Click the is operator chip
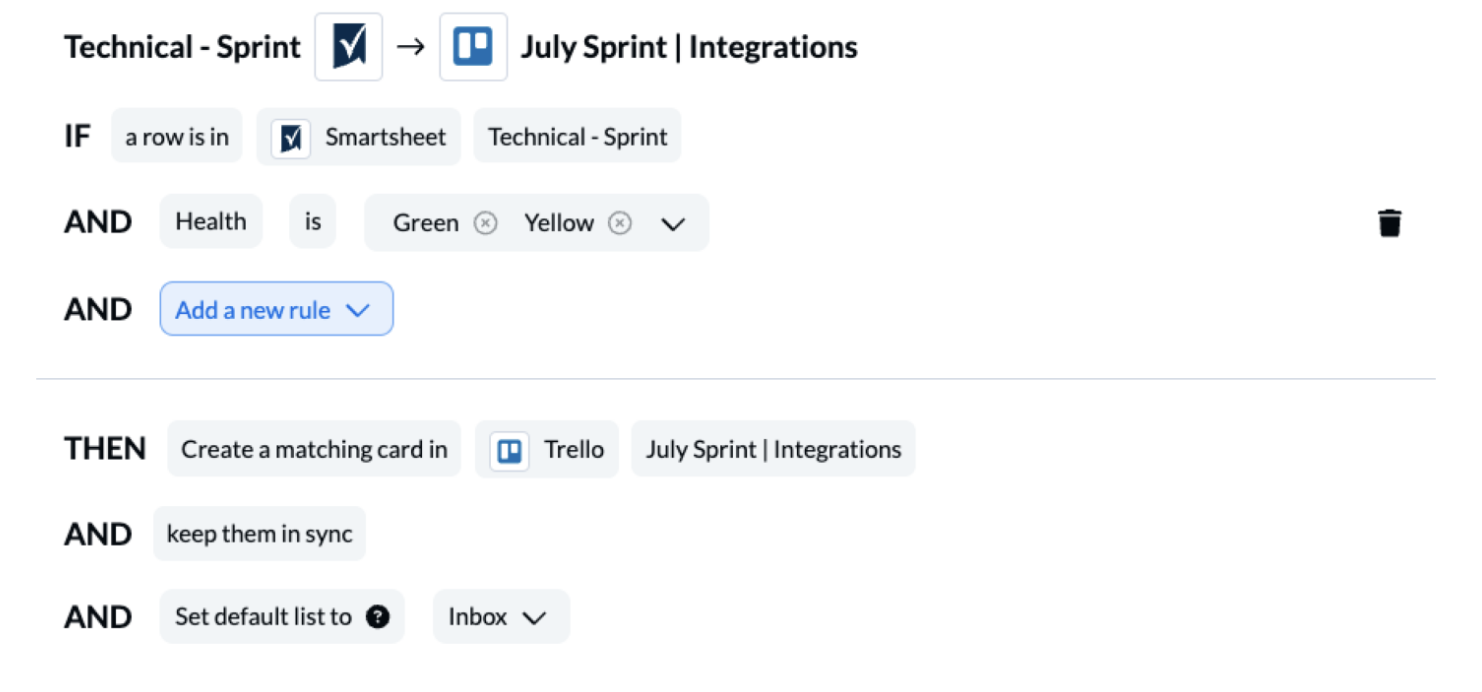Viewport: 1482px width, 692px height. [312, 221]
